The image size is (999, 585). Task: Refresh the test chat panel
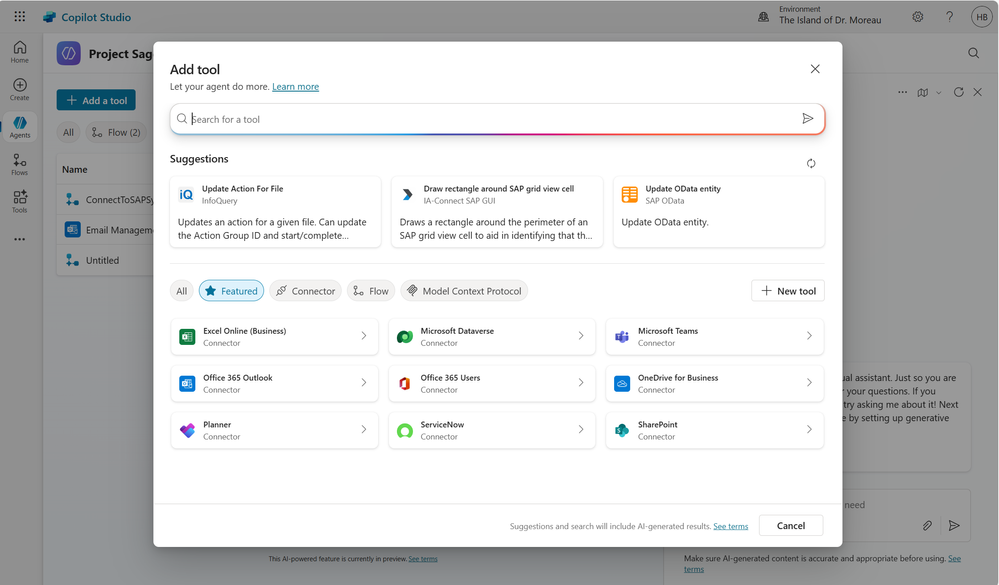point(958,92)
